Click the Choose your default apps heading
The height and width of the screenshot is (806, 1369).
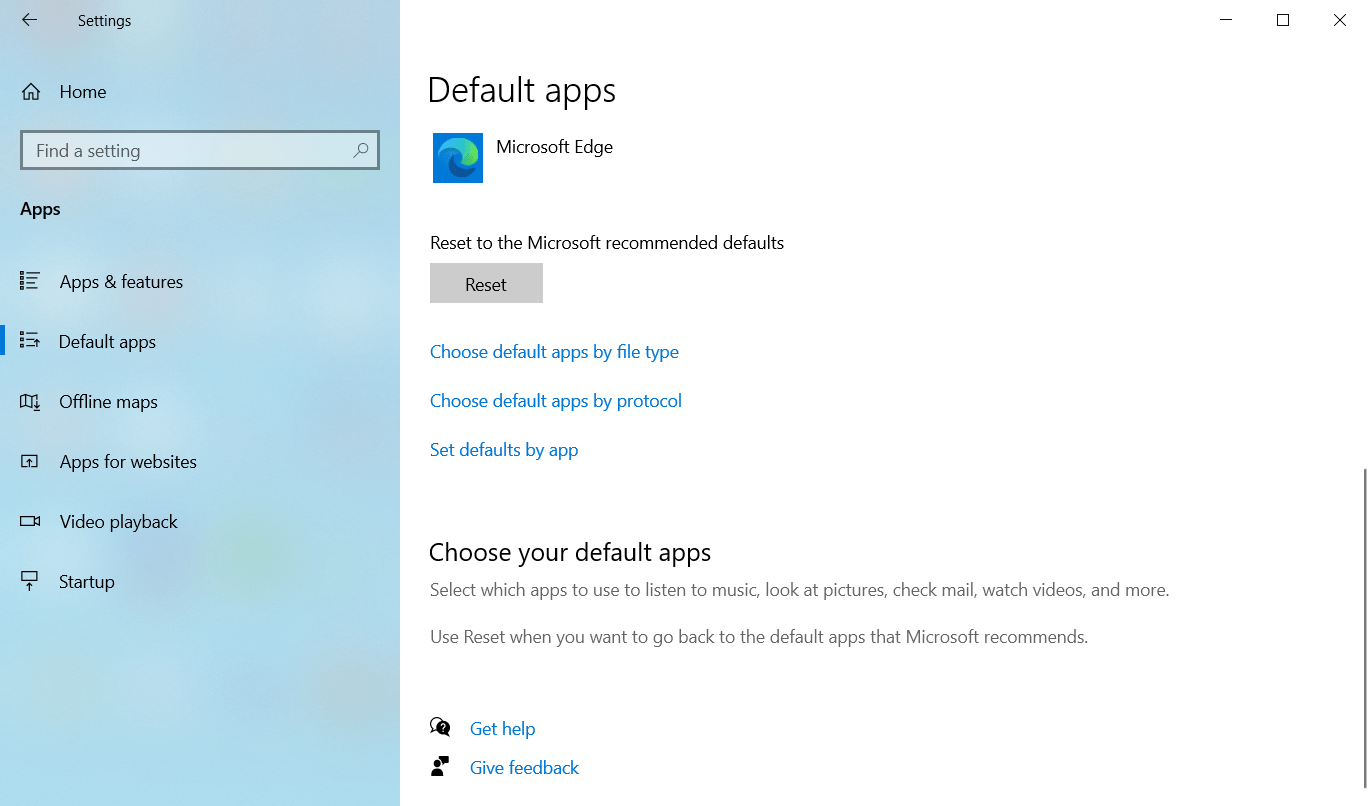[570, 552]
